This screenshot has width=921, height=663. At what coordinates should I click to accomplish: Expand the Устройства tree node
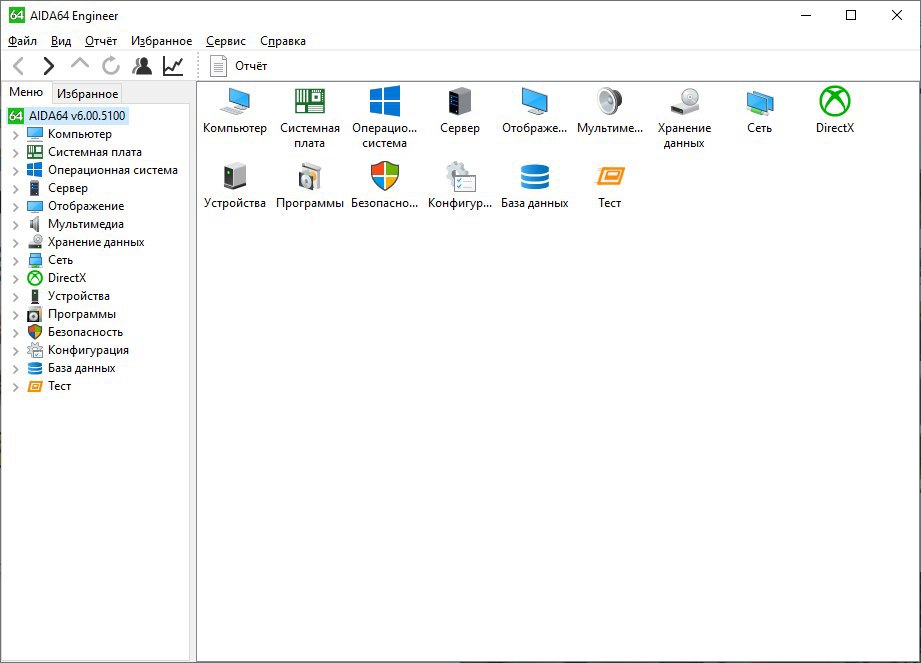coord(16,297)
